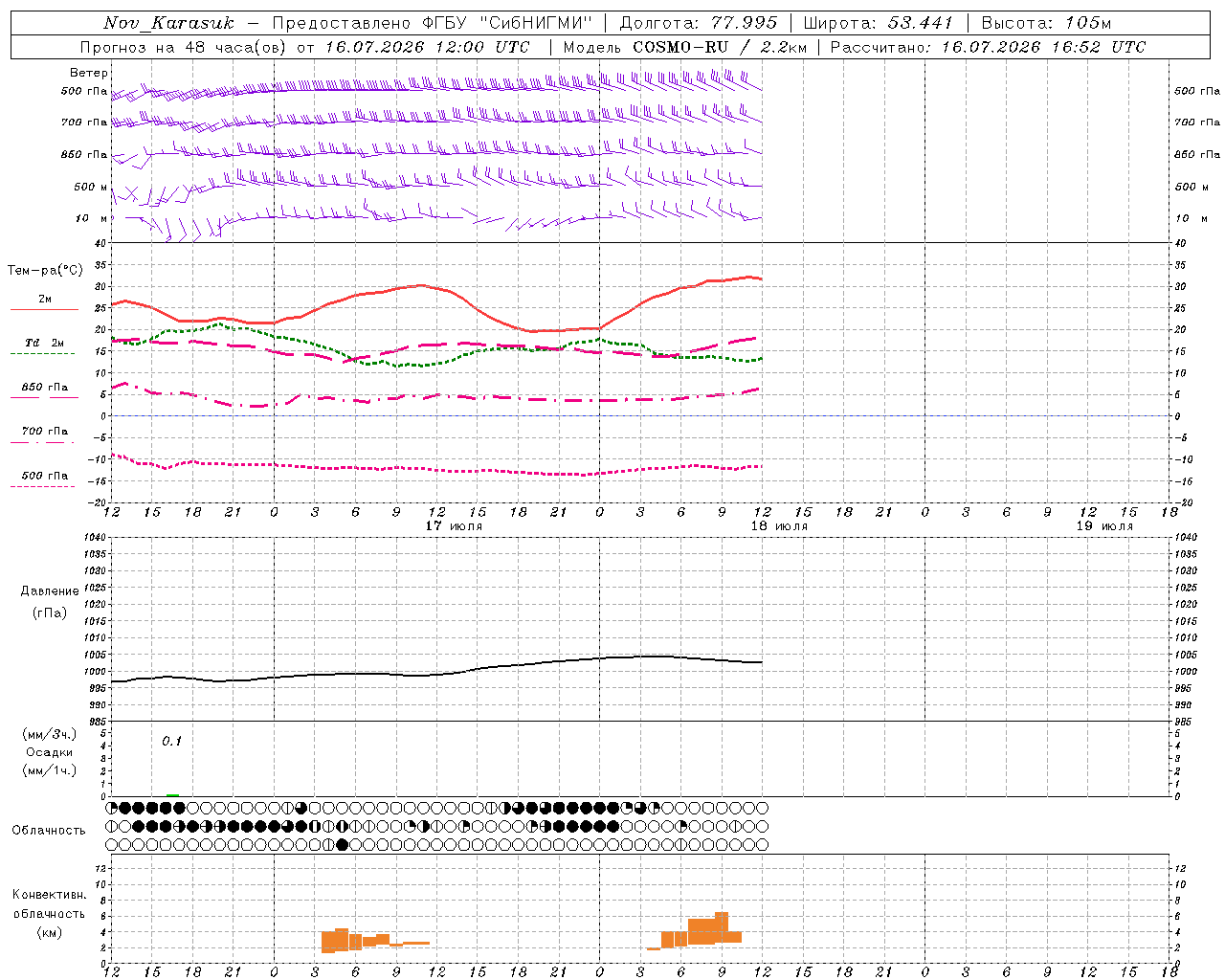Click the Ветер wind section label

click(x=89, y=73)
